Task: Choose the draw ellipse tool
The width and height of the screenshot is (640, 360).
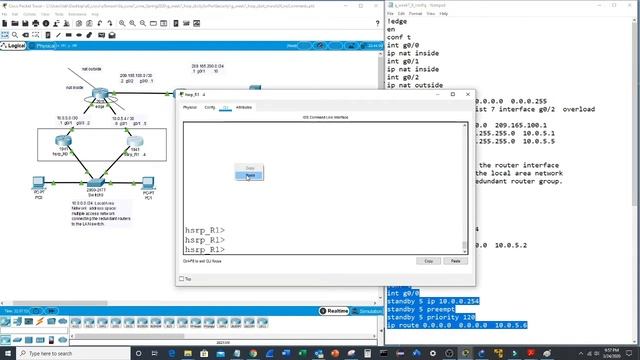Action: click(x=79, y=35)
